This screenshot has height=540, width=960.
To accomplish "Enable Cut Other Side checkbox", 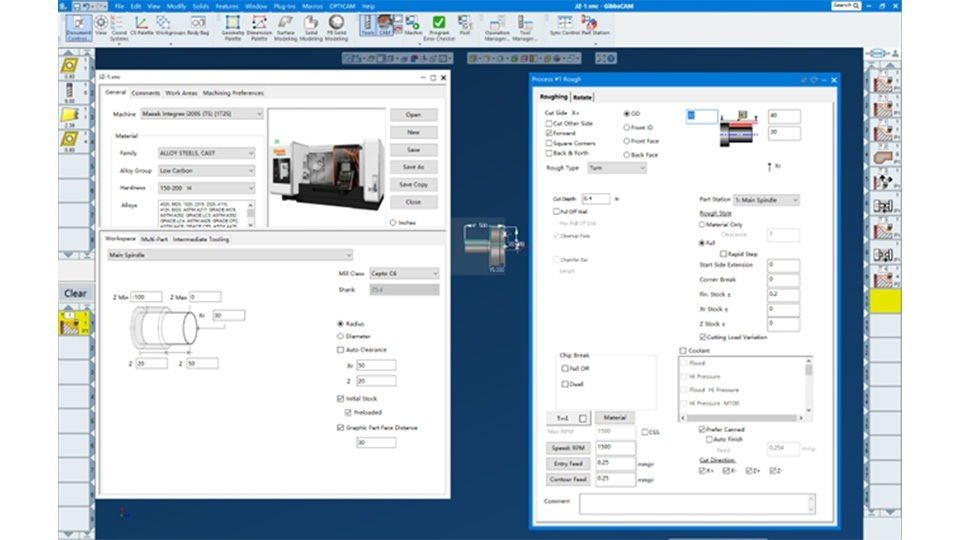I will [549, 124].
